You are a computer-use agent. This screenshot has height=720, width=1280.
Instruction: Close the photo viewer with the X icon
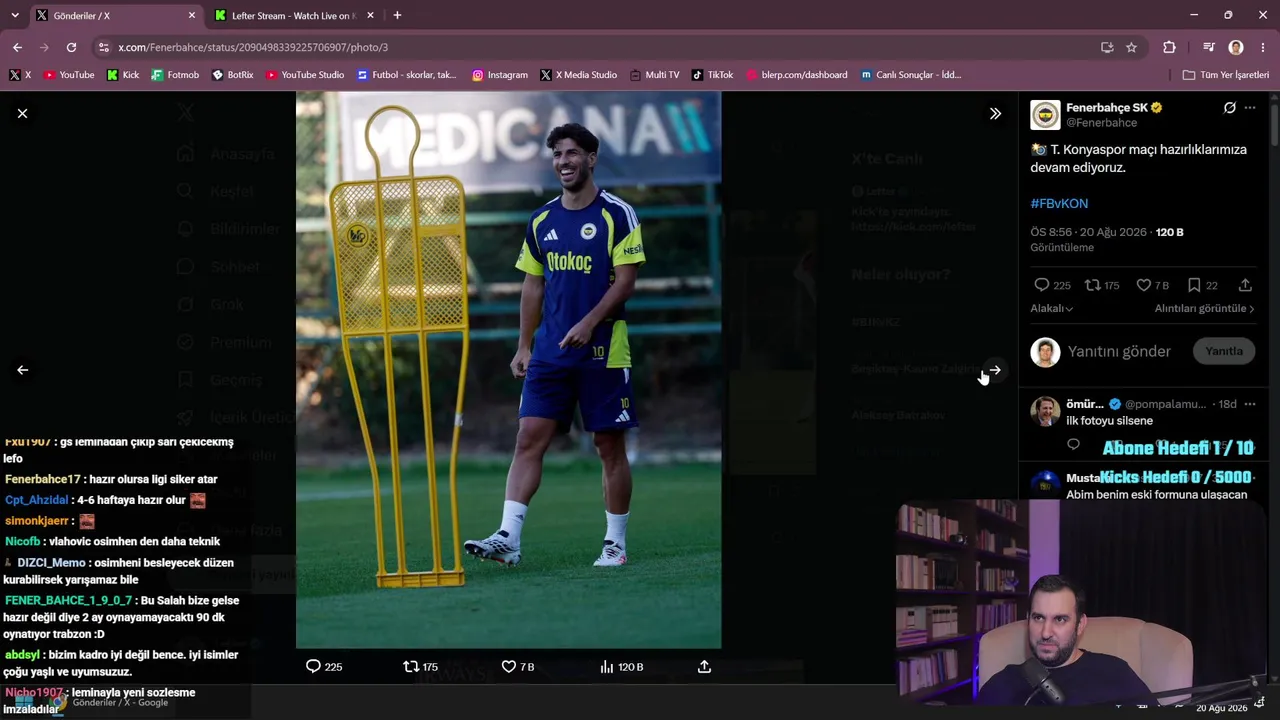tap(22, 114)
